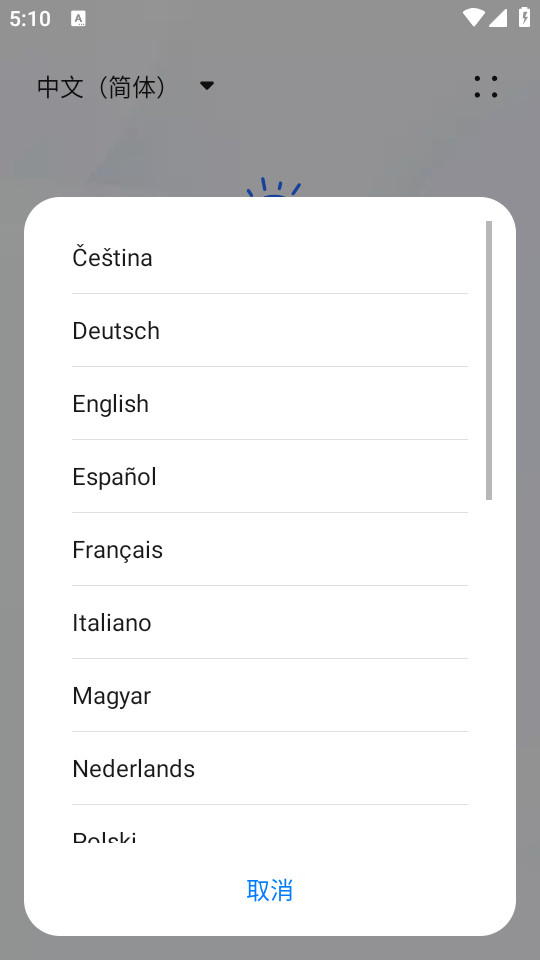Choose Deutsch language option
Screen dimensions: 540x960
270,331
